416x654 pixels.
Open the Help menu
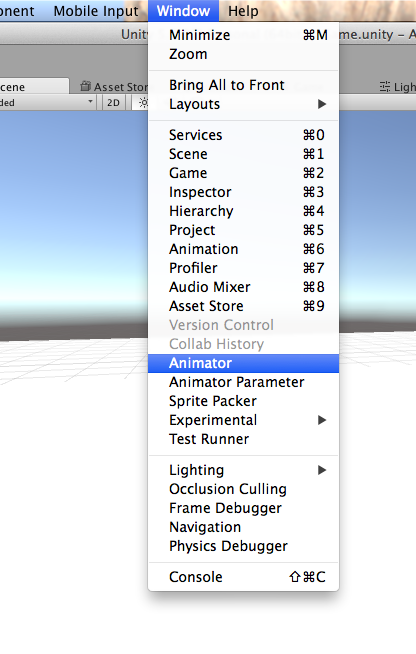[x=243, y=11]
